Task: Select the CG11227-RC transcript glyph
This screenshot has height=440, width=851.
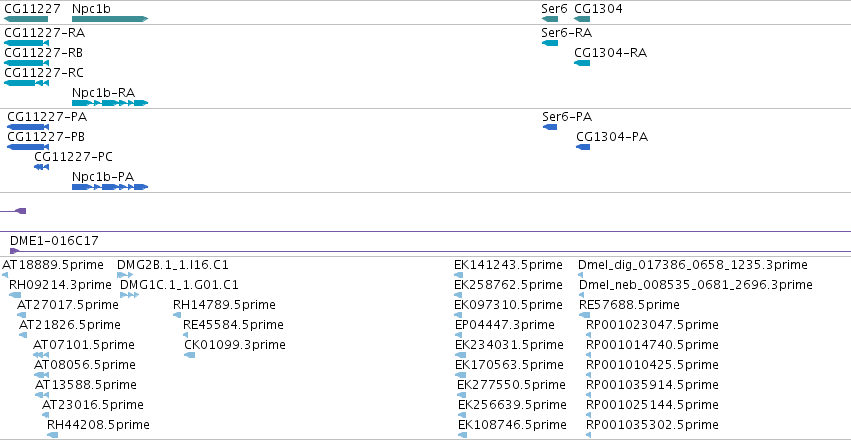Action: click(26, 83)
